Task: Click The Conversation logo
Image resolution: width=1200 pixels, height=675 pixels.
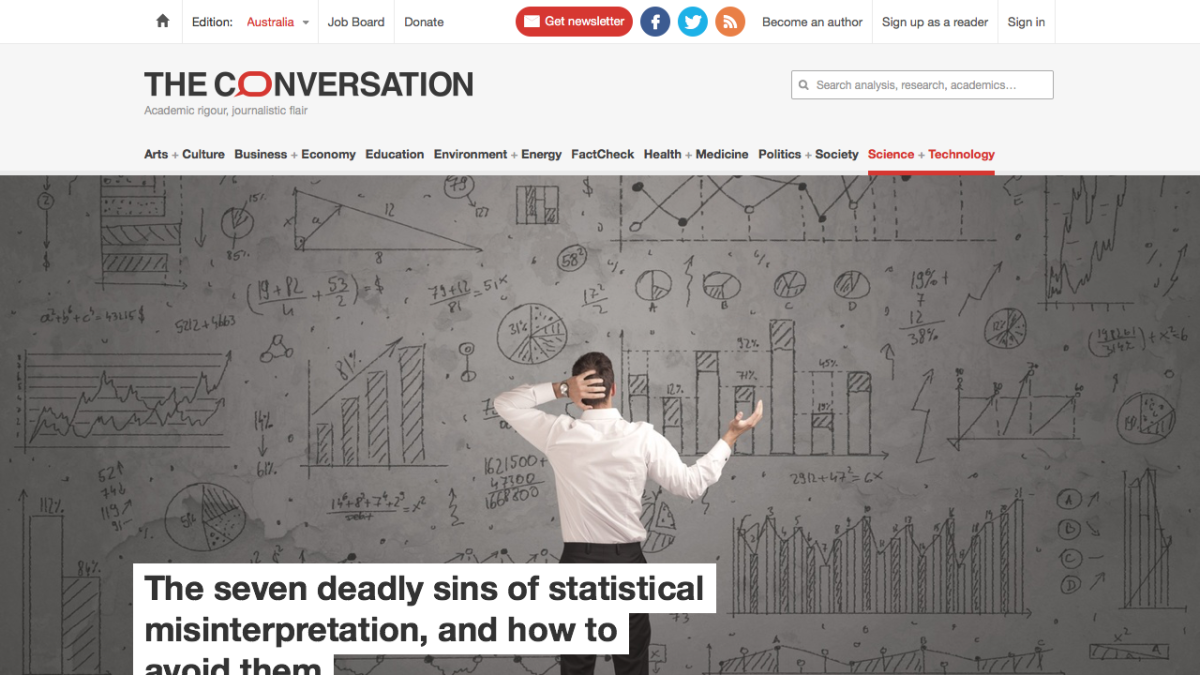Action: 309,84
